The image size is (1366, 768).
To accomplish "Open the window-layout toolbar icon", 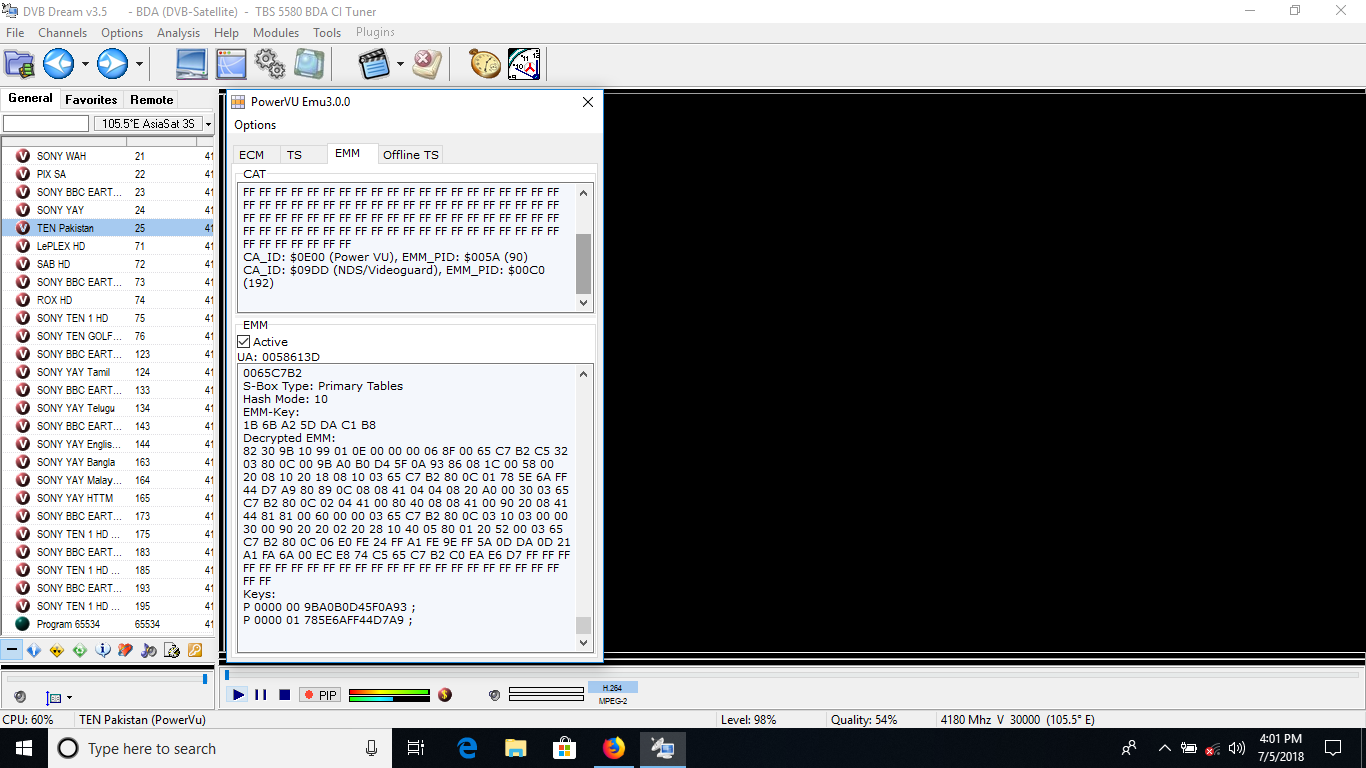I will [x=231, y=65].
